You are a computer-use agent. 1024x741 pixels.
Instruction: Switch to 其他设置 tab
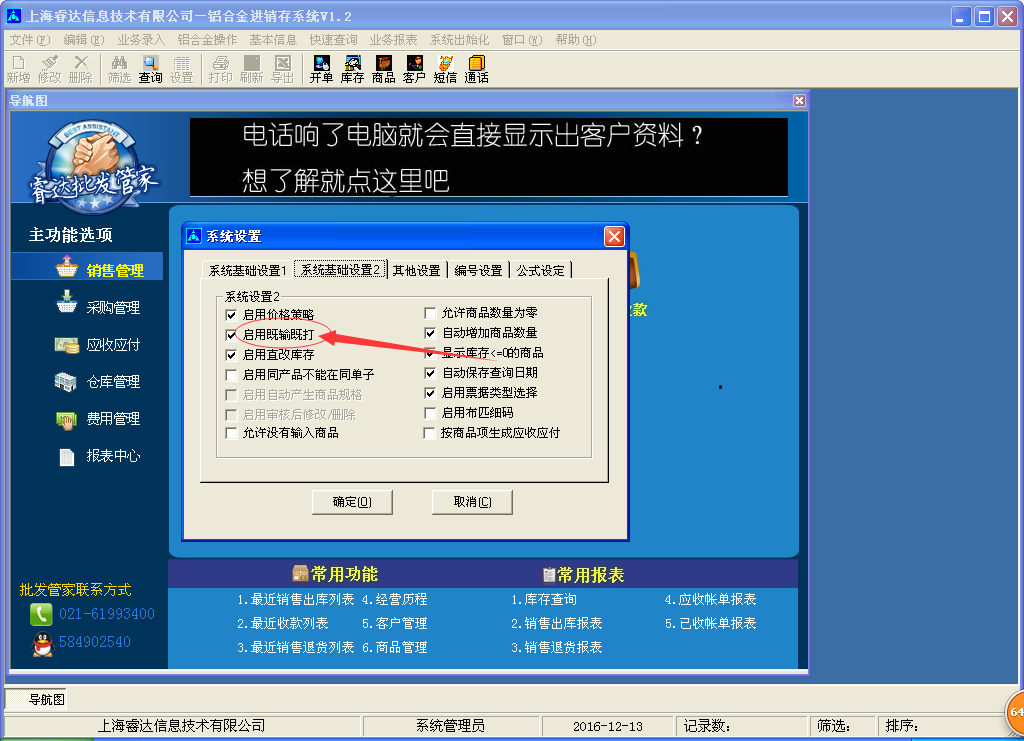click(417, 270)
